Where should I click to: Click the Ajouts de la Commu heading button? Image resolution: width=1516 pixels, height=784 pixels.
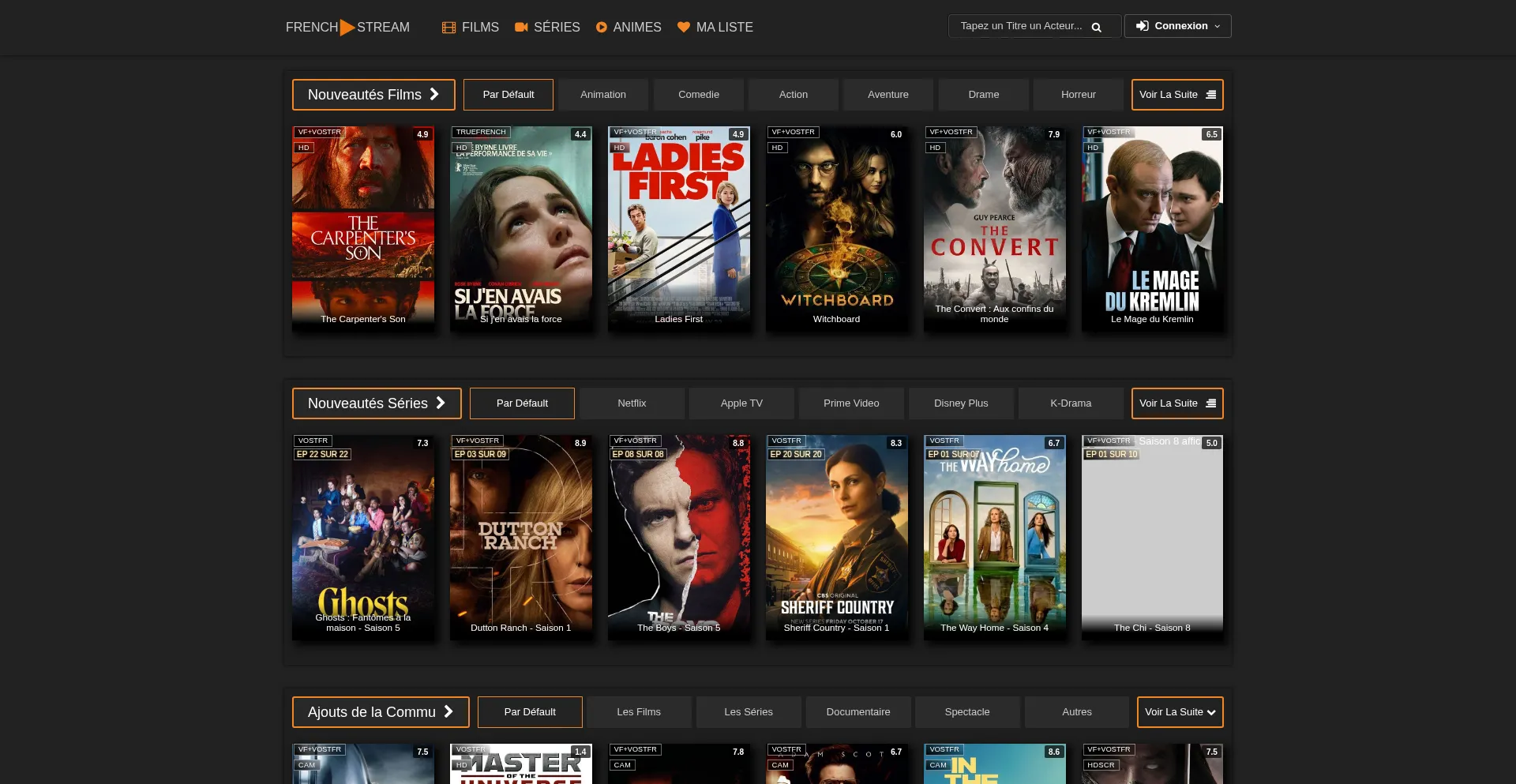pos(381,712)
